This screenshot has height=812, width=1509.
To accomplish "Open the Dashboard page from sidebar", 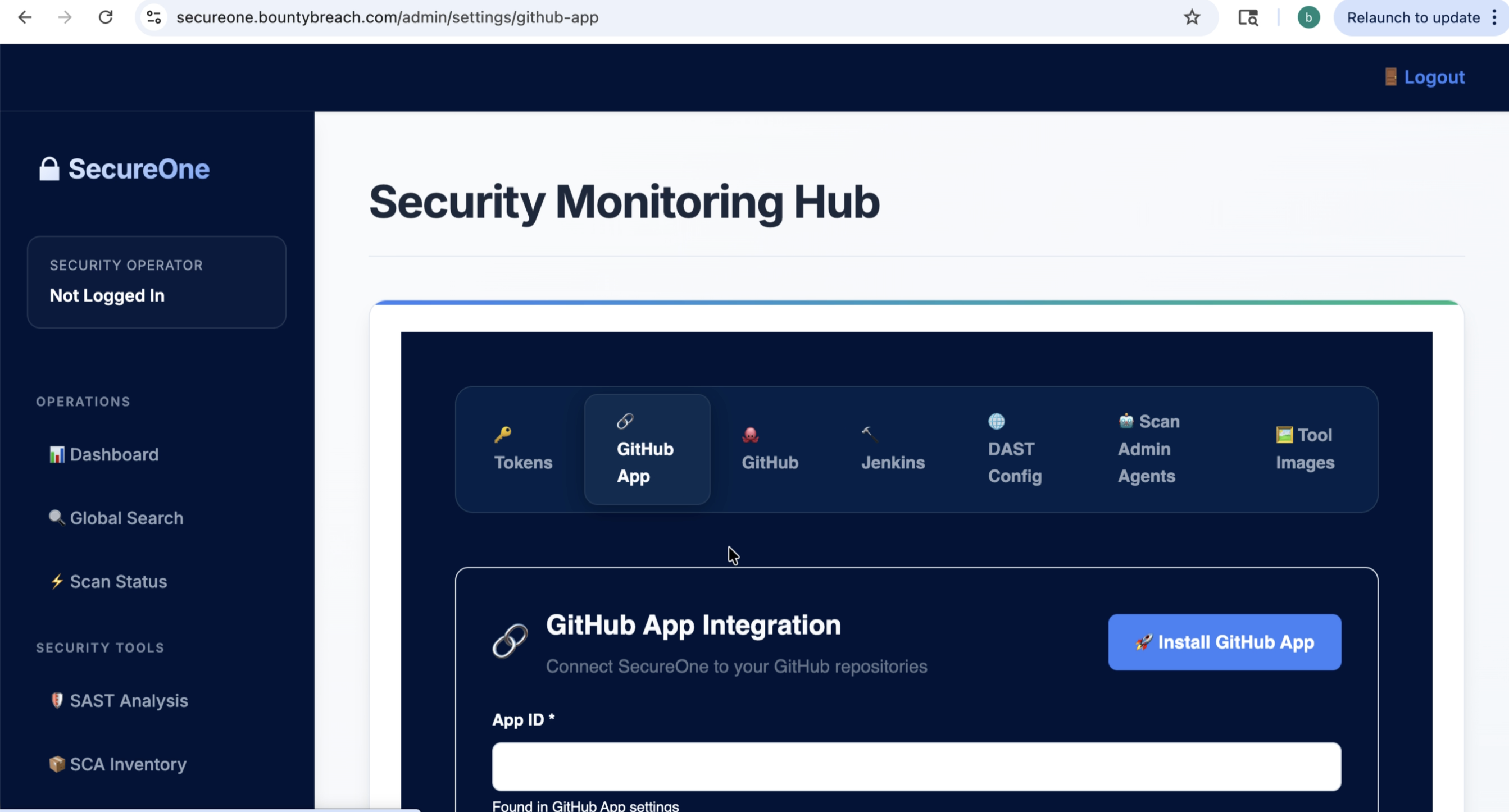I will 104,455.
